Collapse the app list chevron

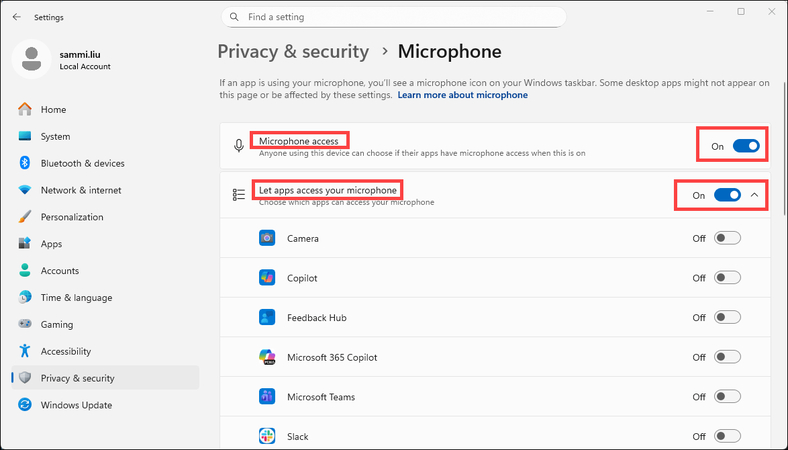coord(754,195)
